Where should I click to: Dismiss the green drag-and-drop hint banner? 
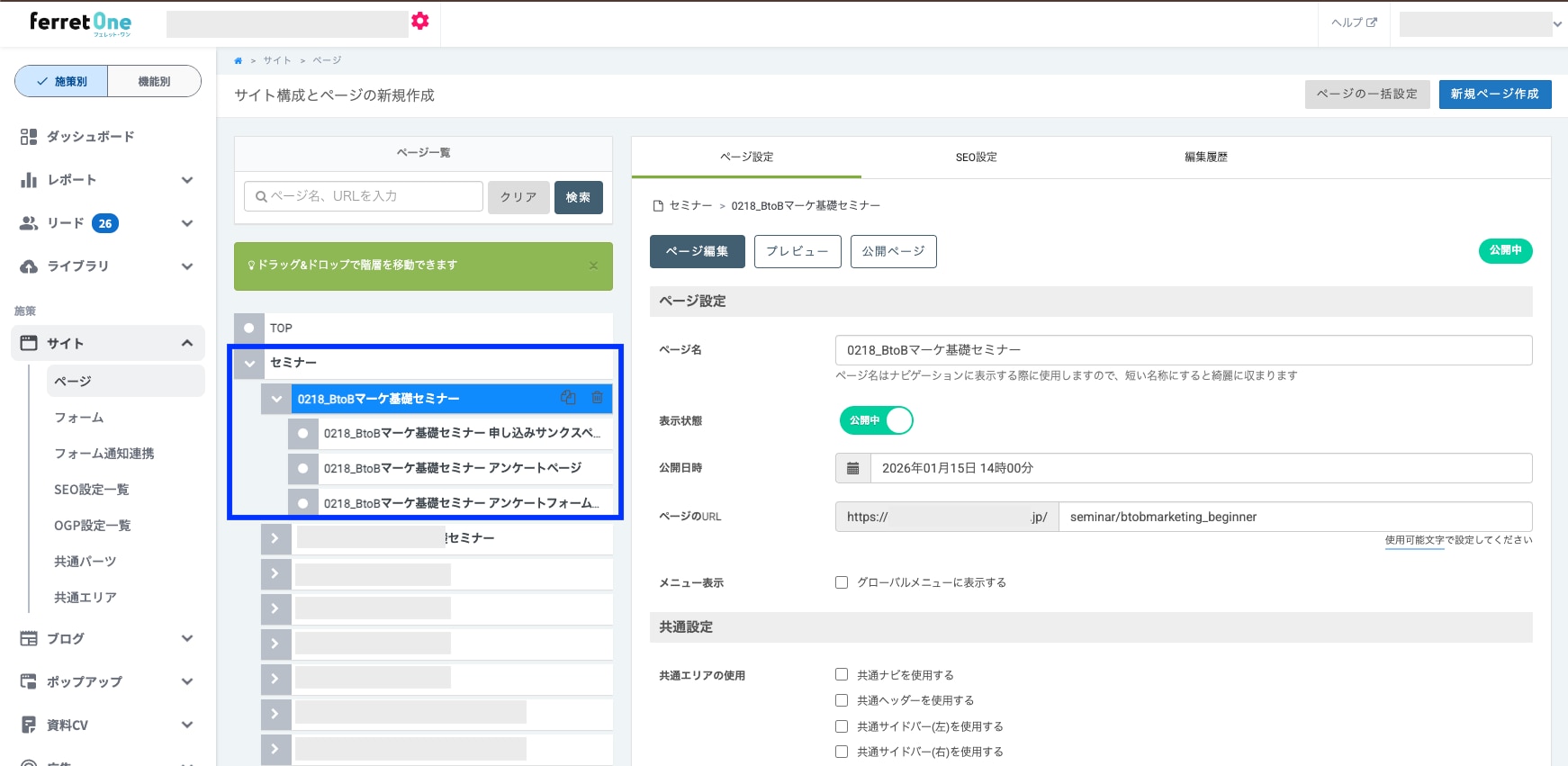593,266
